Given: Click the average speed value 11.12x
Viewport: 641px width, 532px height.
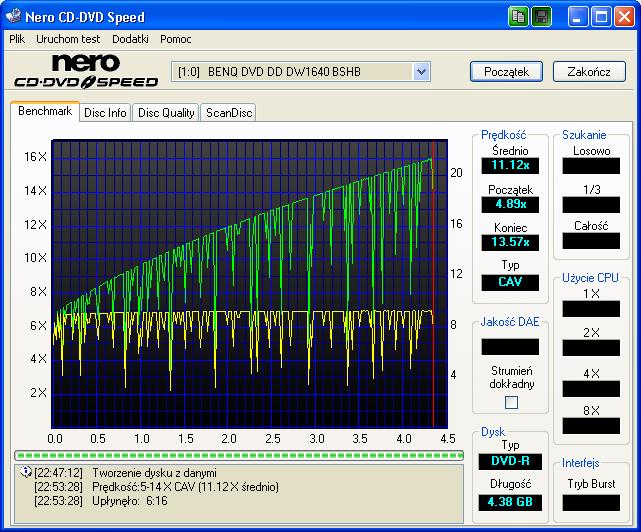Looking at the screenshot, I should (x=510, y=166).
